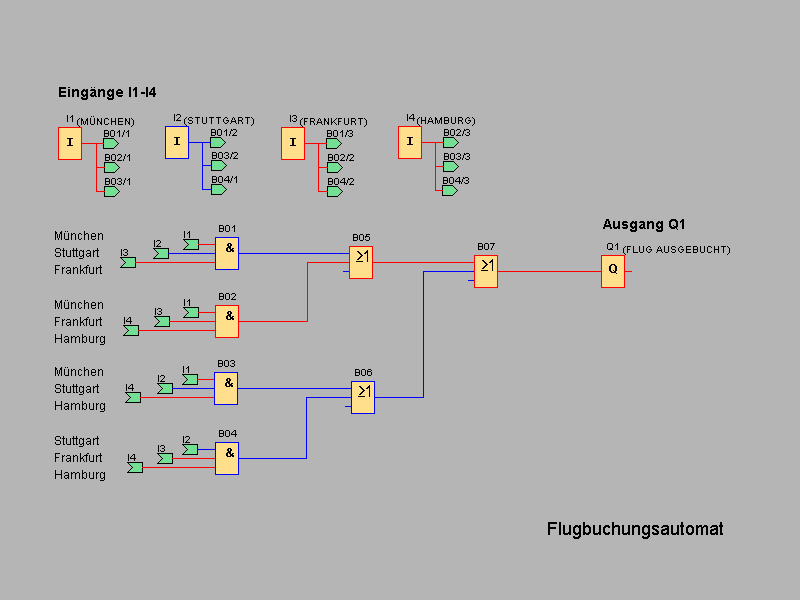The width and height of the screenshot is (800, 600).
Task: Click the 'Ausgang Q1' heading label
Action: click(643, 224)
